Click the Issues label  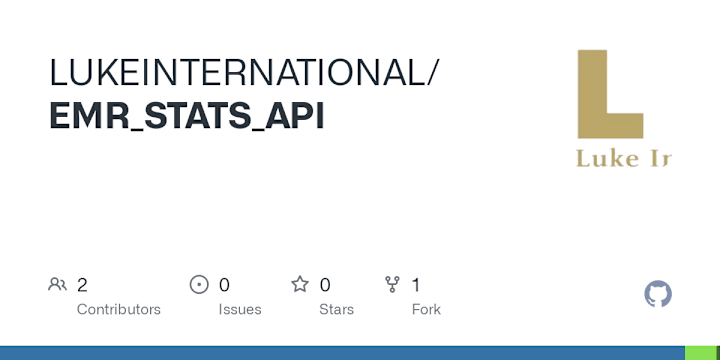[240, 309]
